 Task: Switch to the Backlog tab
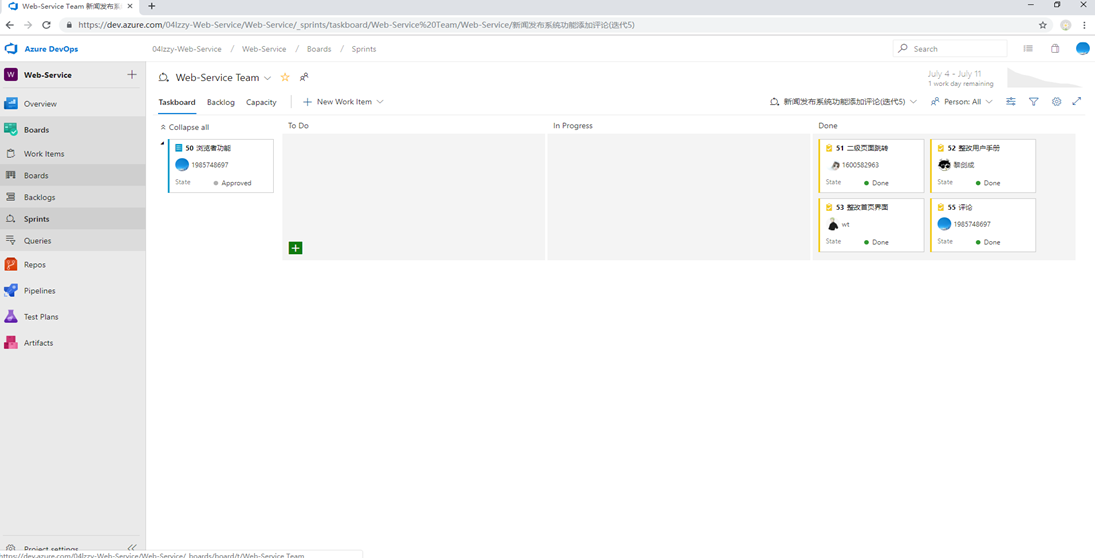(221, 102)
